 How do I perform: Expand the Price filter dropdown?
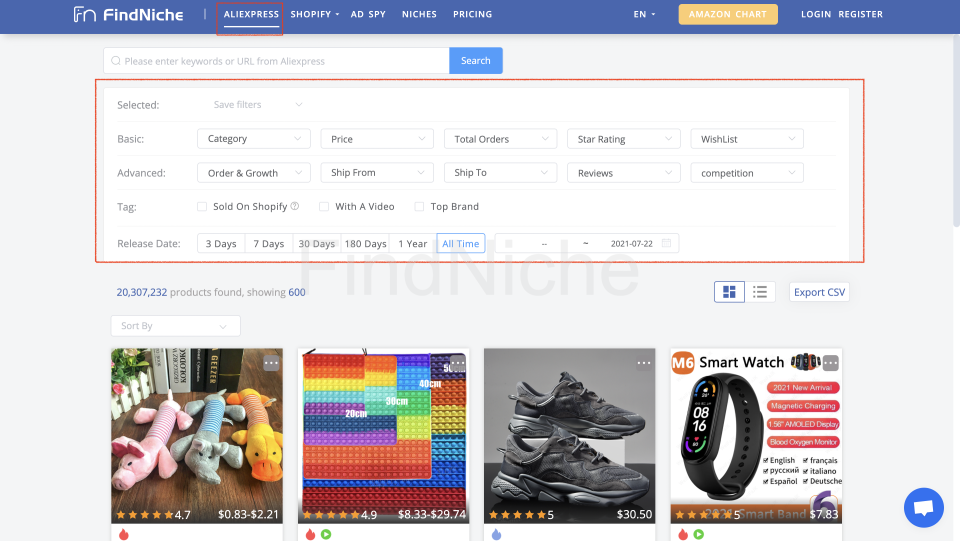pyautogui.click(x=377, y=139)
